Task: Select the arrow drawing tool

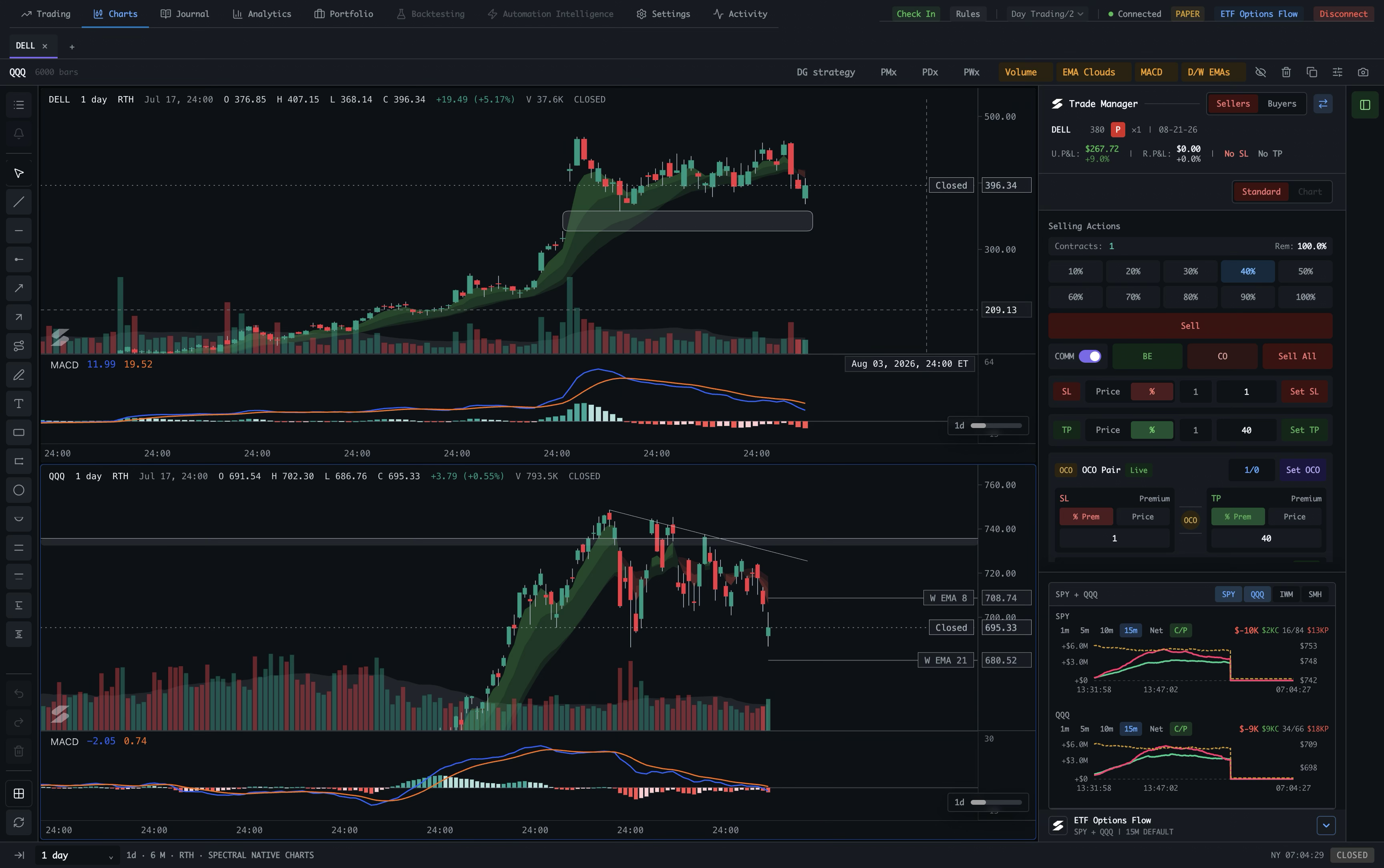Action: point(18,288)
